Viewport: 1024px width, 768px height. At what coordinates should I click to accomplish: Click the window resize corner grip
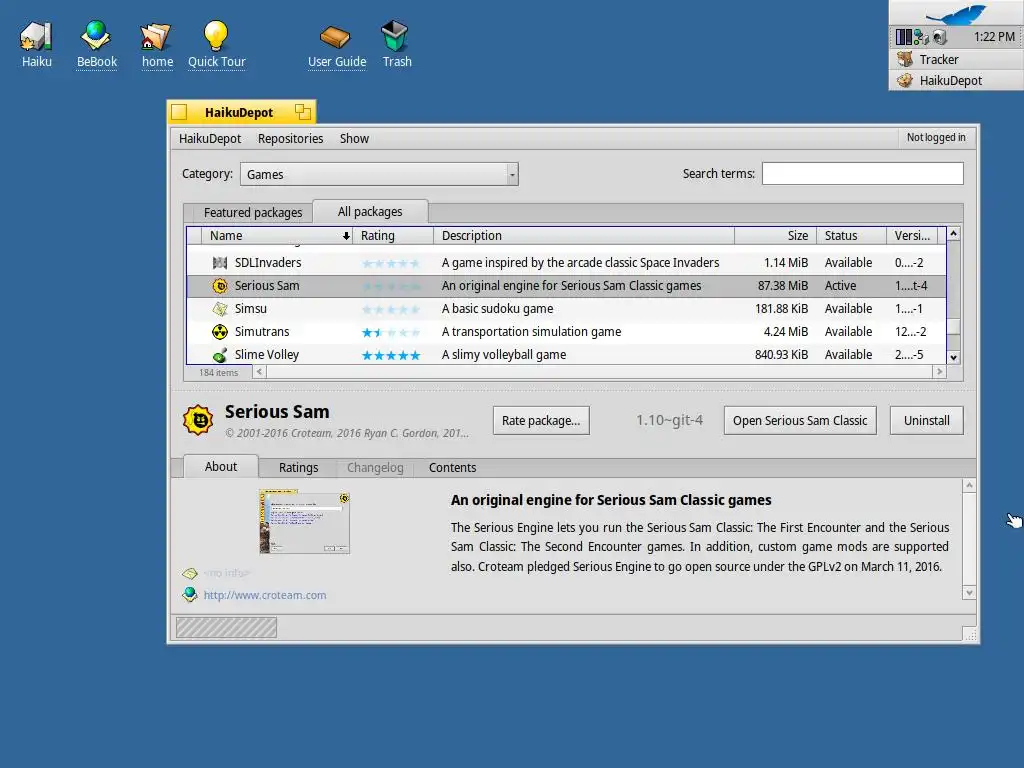coord(970,634)
